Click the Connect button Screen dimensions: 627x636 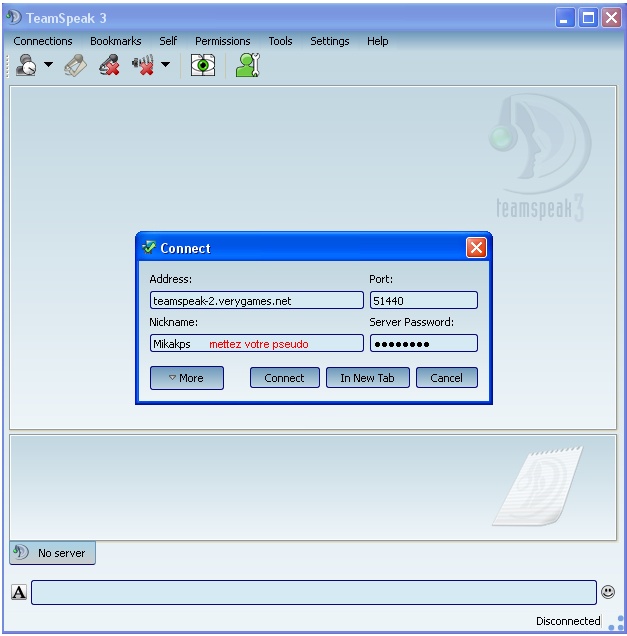coord(285,378)
